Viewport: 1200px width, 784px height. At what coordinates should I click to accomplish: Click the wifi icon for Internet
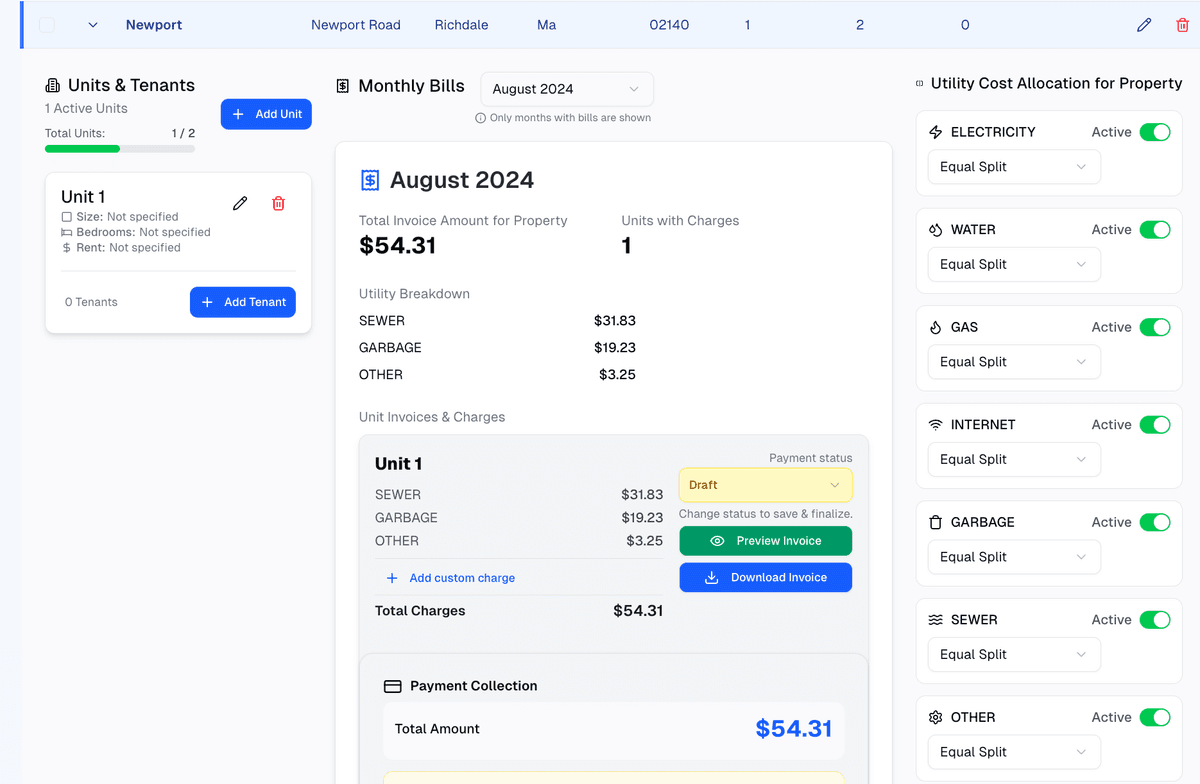pos(936,425)
